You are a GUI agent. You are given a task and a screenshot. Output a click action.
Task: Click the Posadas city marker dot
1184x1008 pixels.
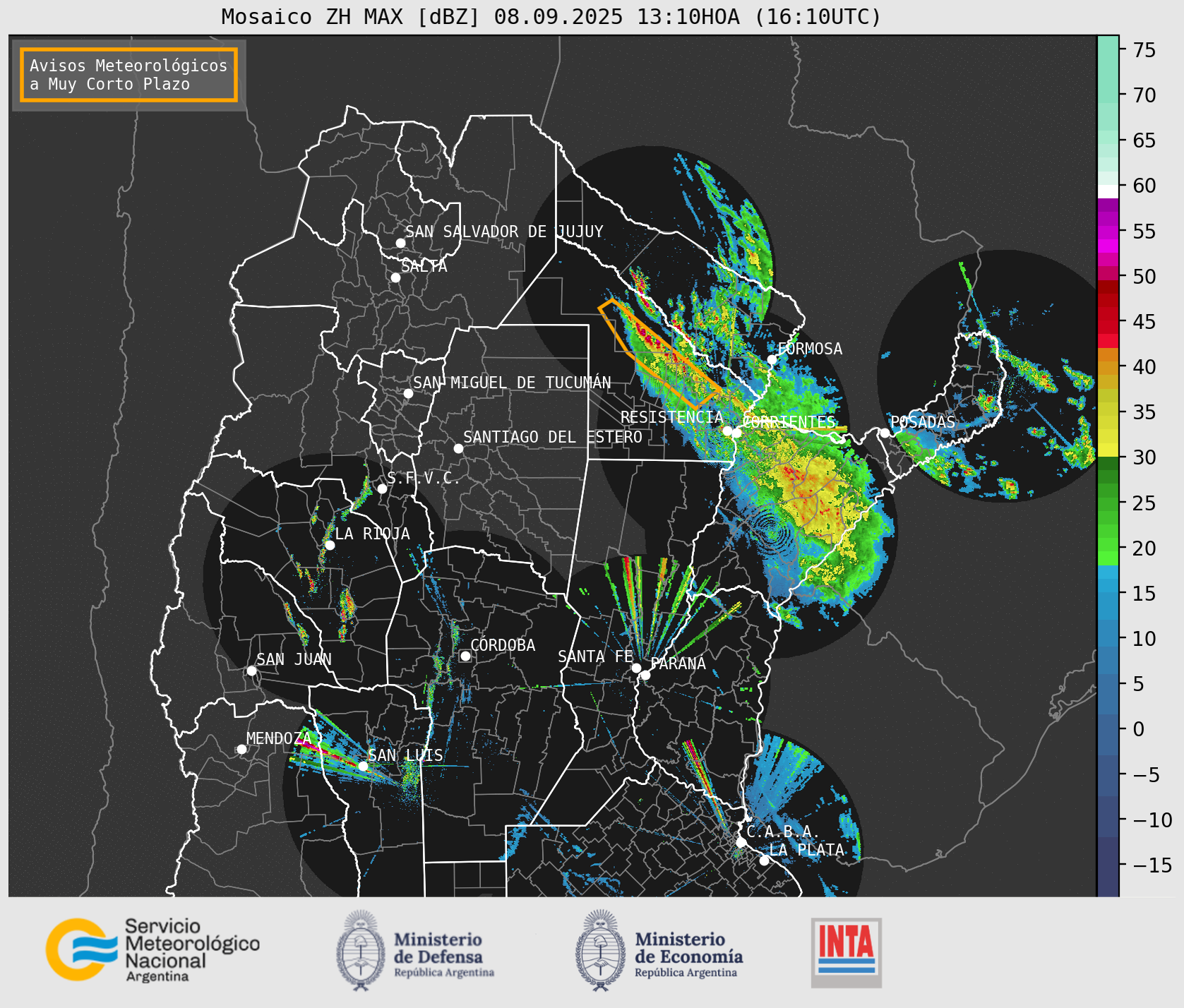coord(885,433)
